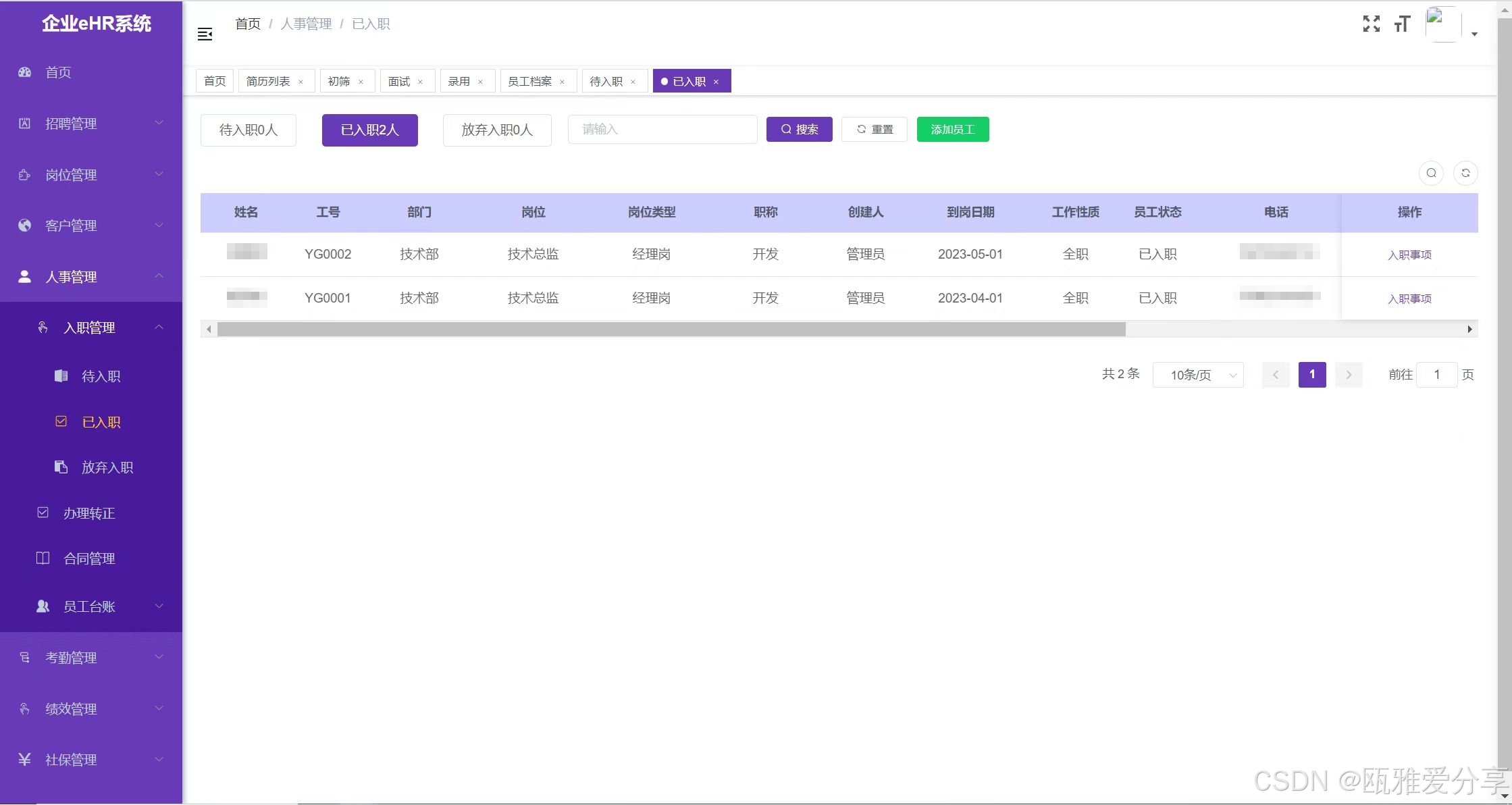Expand the 岗位管理 menu chevron
This screenshot has height=805, width=1512.
coord(159,174)
